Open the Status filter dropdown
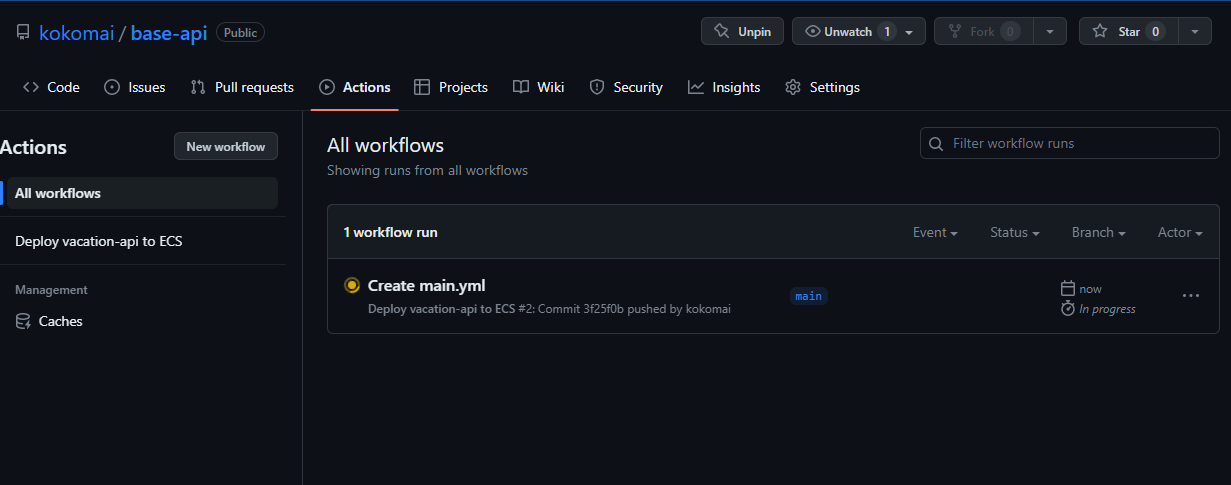The width and height of the screenshot is (1231, 485). (1015, 232)
